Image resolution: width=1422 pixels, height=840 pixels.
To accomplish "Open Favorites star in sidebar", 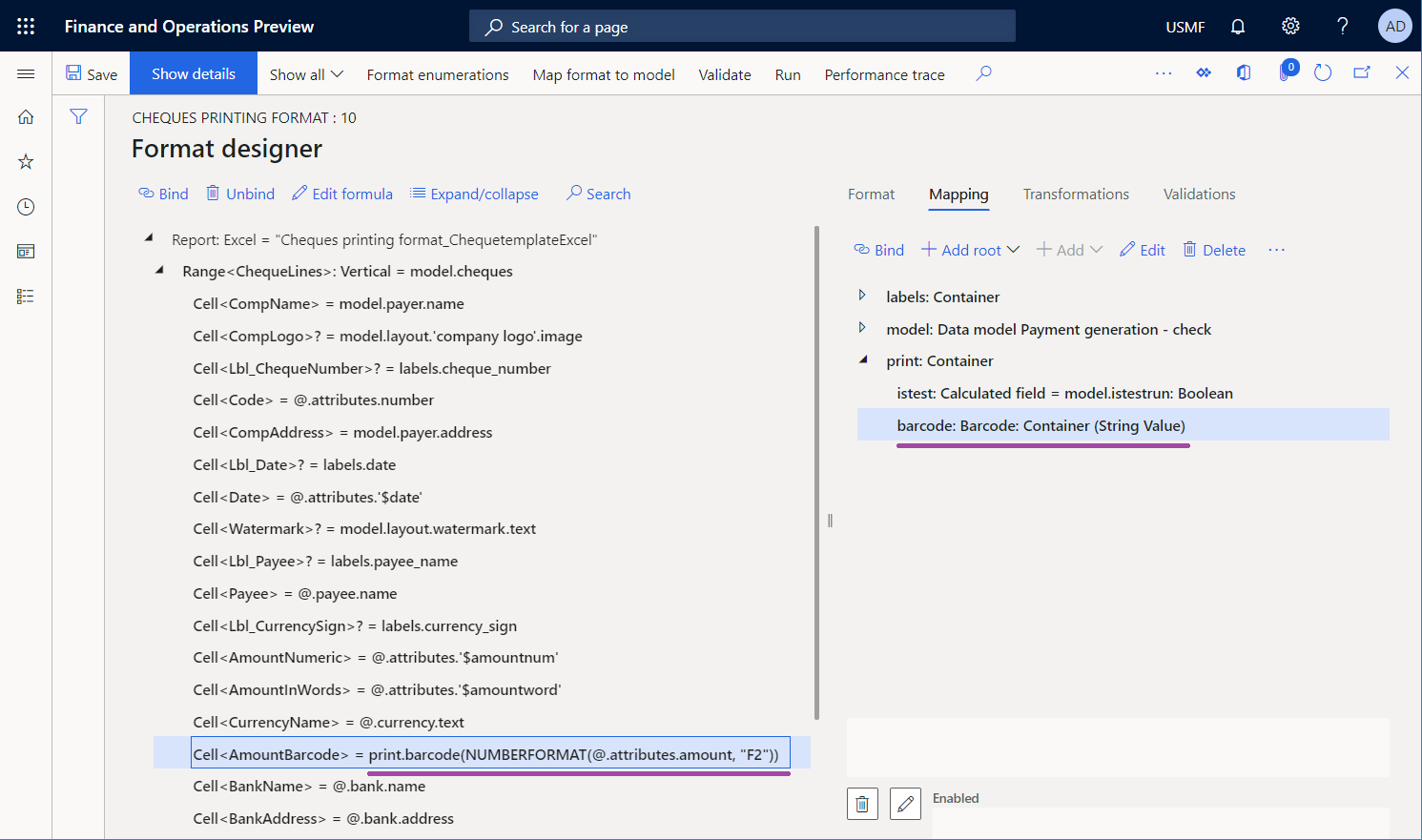I will (26, 162).
